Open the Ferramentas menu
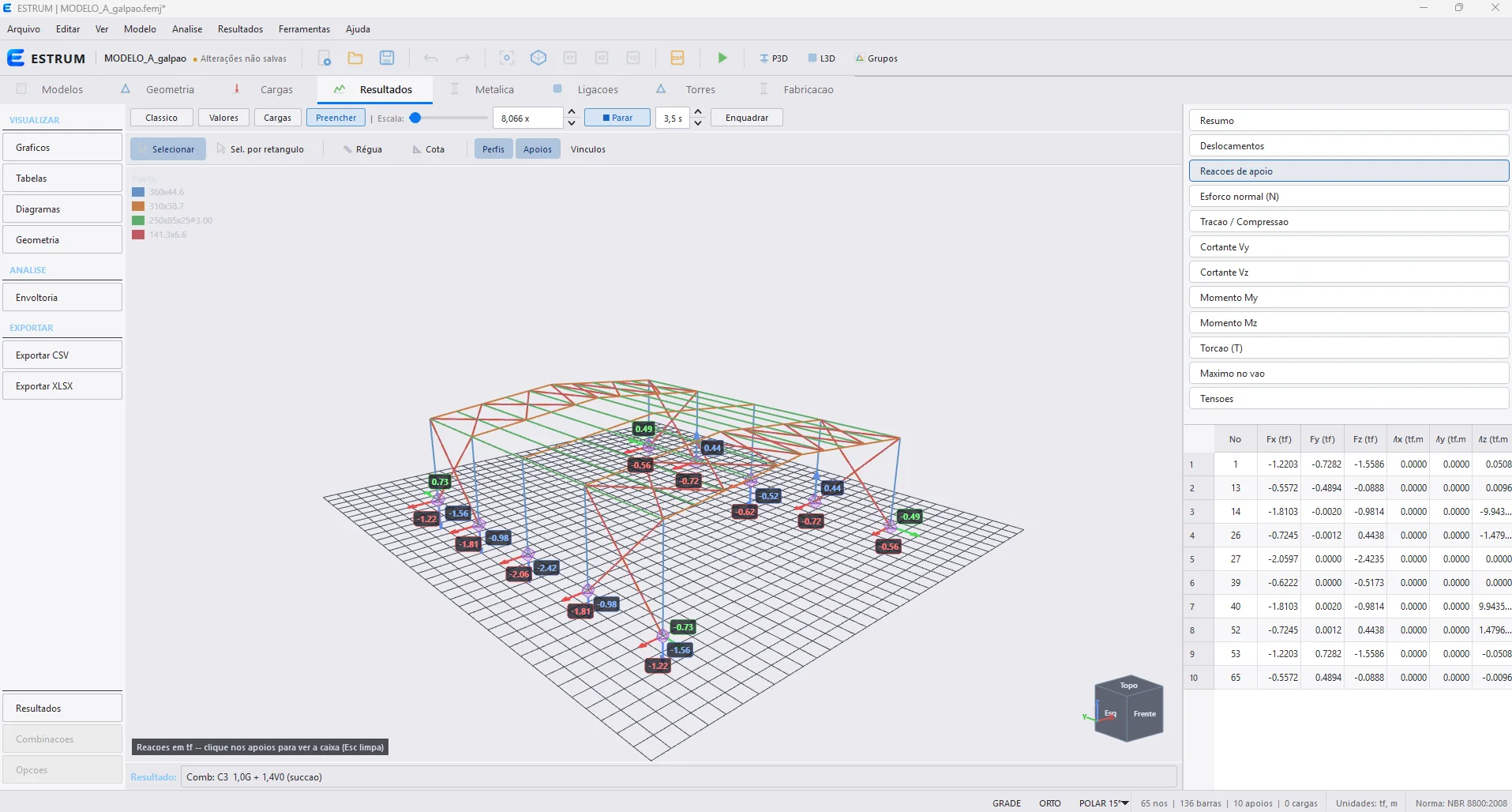The image size is (1512, 812). (304, 29)
